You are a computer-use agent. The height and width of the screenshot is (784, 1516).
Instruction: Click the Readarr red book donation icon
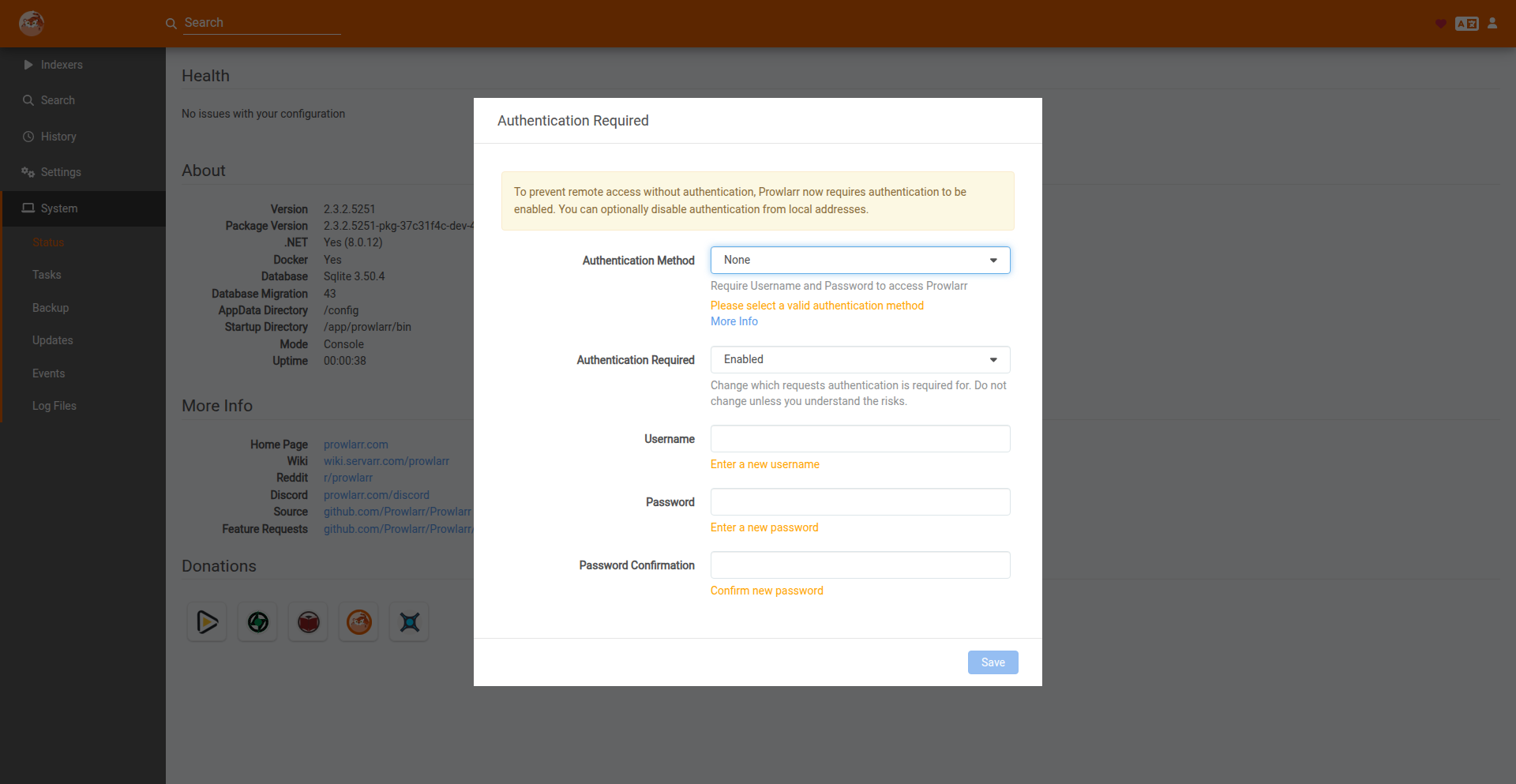(308, 622)
